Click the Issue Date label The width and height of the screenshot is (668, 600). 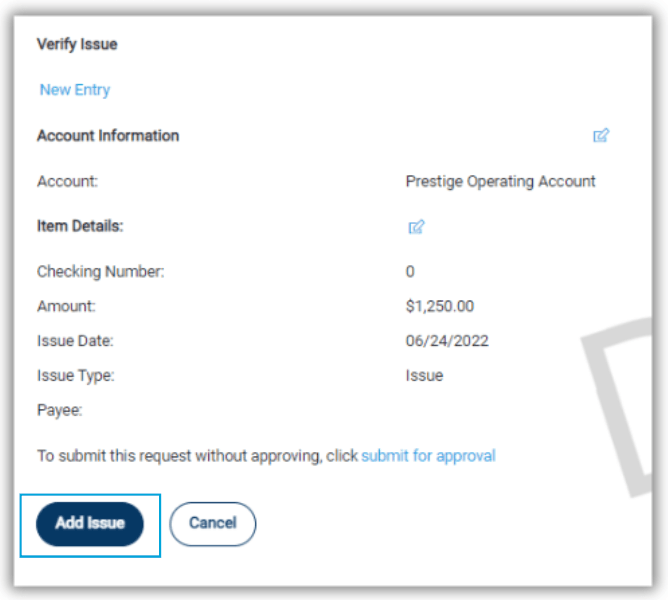pos(75,341)
